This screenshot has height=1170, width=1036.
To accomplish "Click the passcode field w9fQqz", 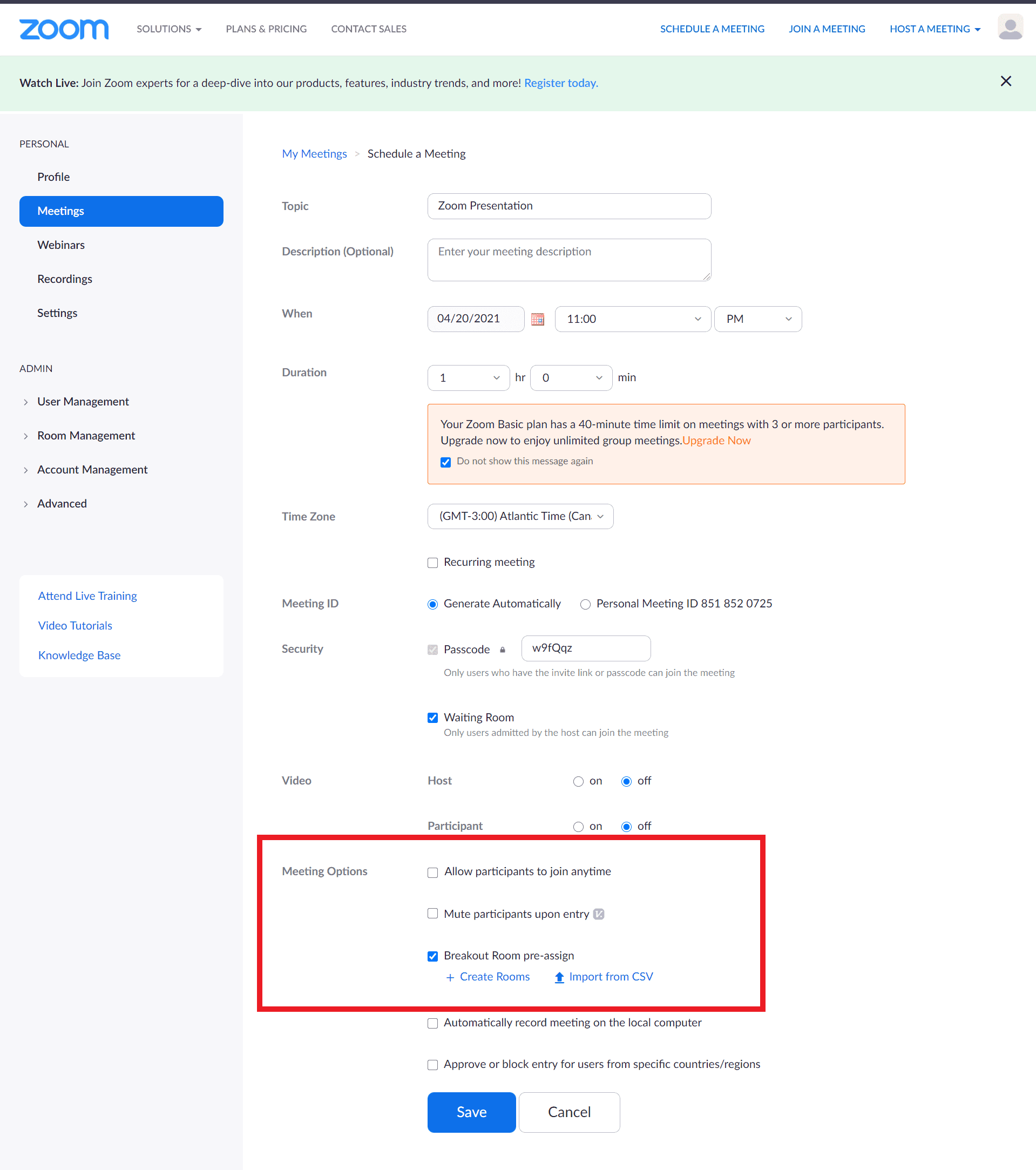I will [586, 648].
